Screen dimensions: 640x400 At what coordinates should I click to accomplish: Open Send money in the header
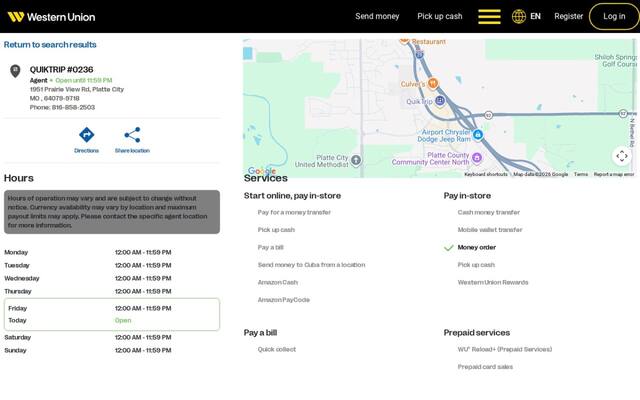click(x=377, y=16)
